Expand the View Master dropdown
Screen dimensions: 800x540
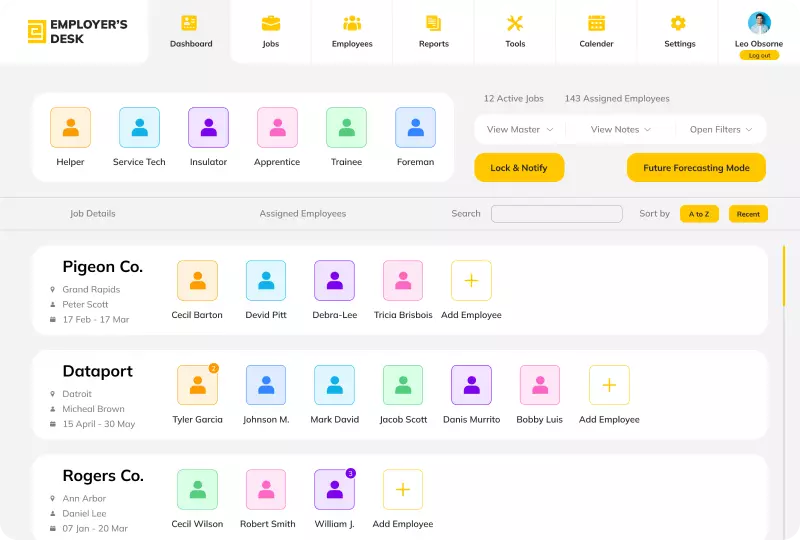(x=519, y=129)
